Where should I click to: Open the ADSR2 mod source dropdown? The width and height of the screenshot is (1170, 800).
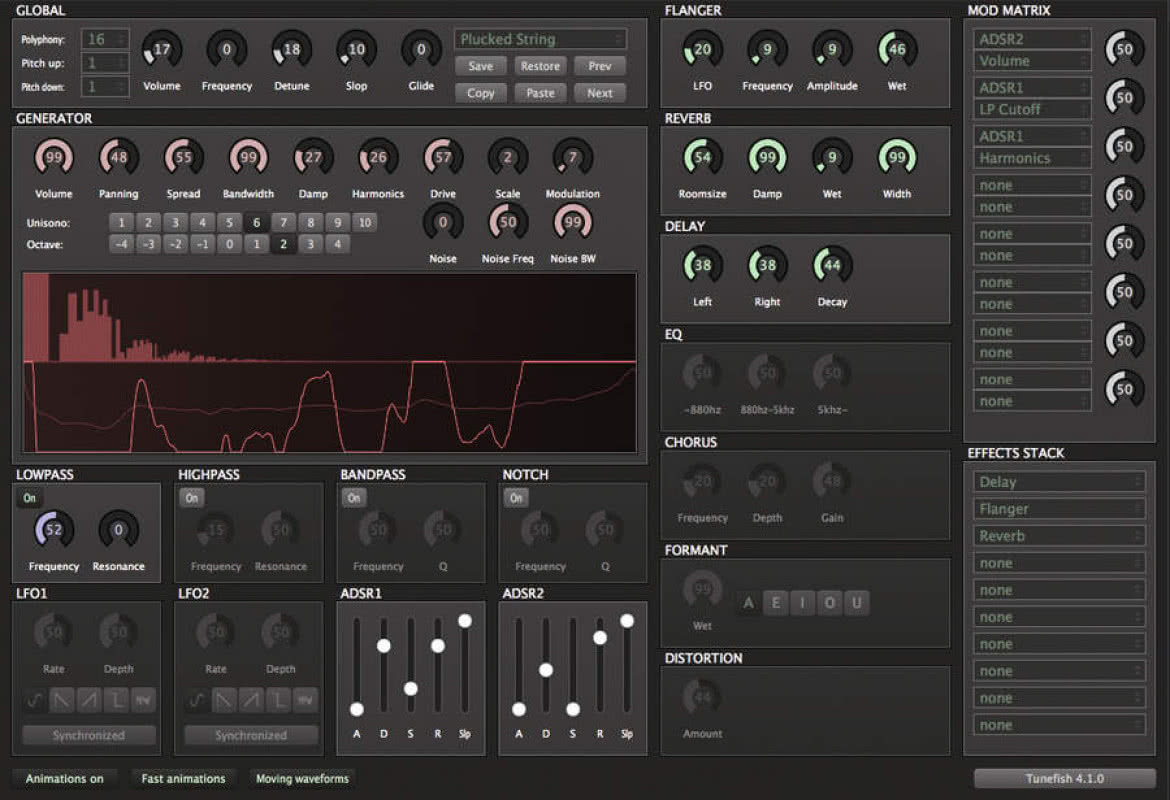[1032, 39]
